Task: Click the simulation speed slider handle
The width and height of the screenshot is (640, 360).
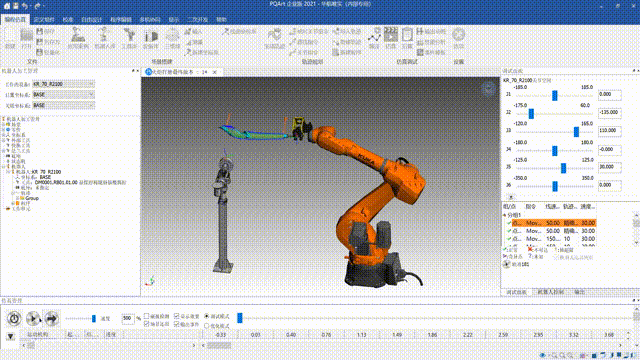Action: pyautogui.click(x=94, y=318)
